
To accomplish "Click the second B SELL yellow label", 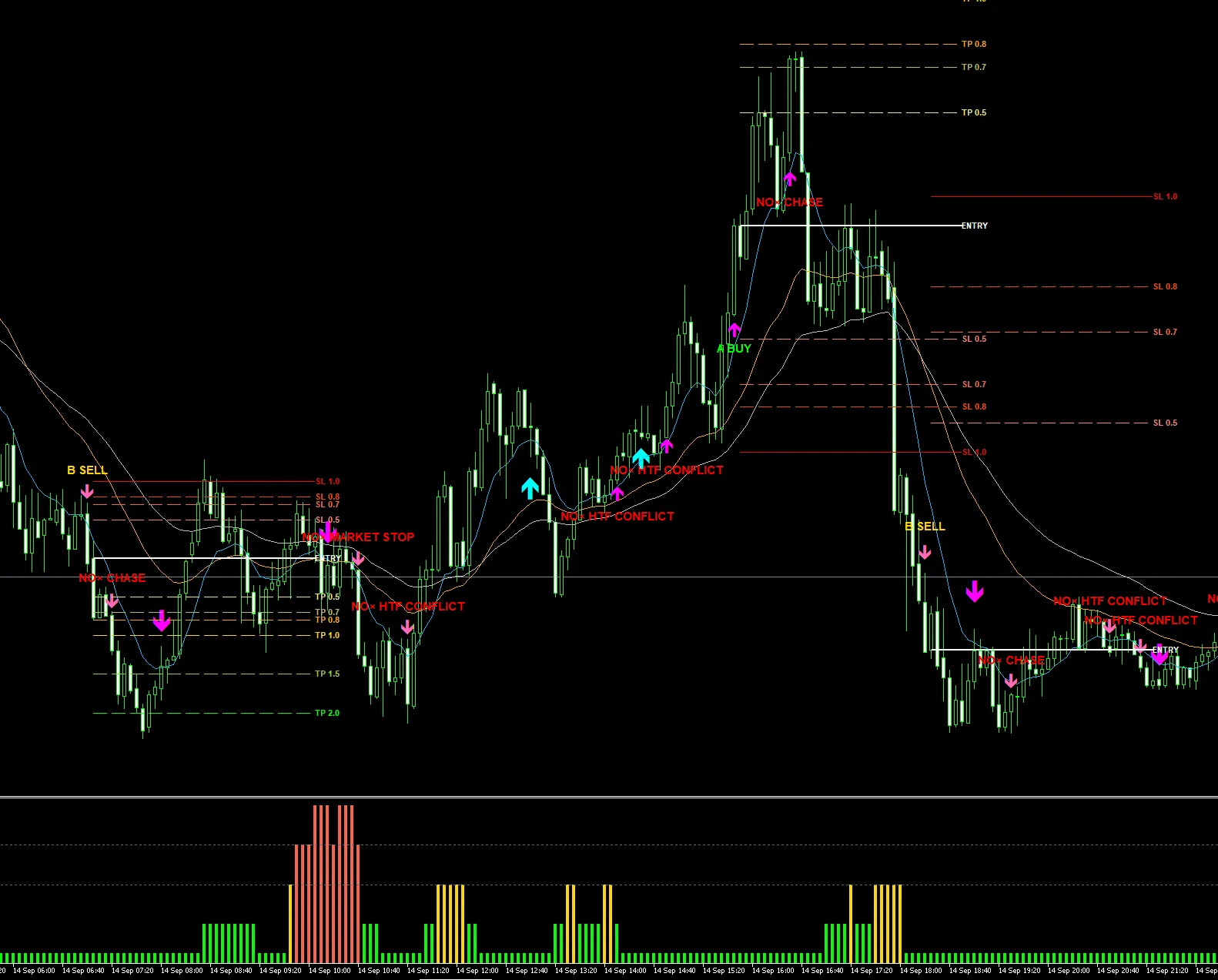I will tap(925, 527).
